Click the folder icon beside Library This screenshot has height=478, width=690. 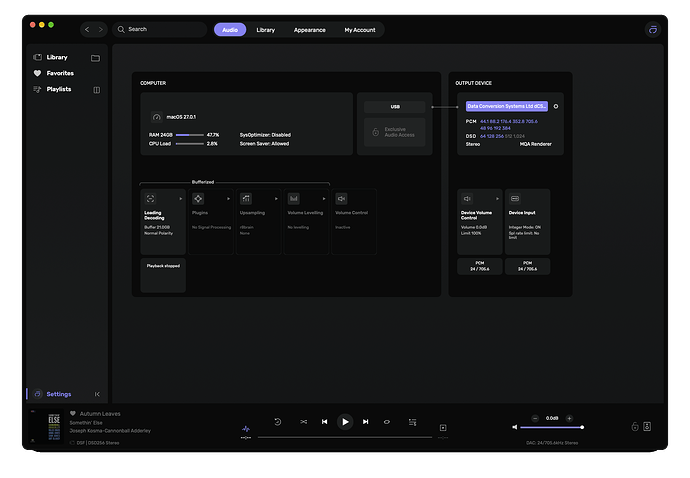click(95, 58)
